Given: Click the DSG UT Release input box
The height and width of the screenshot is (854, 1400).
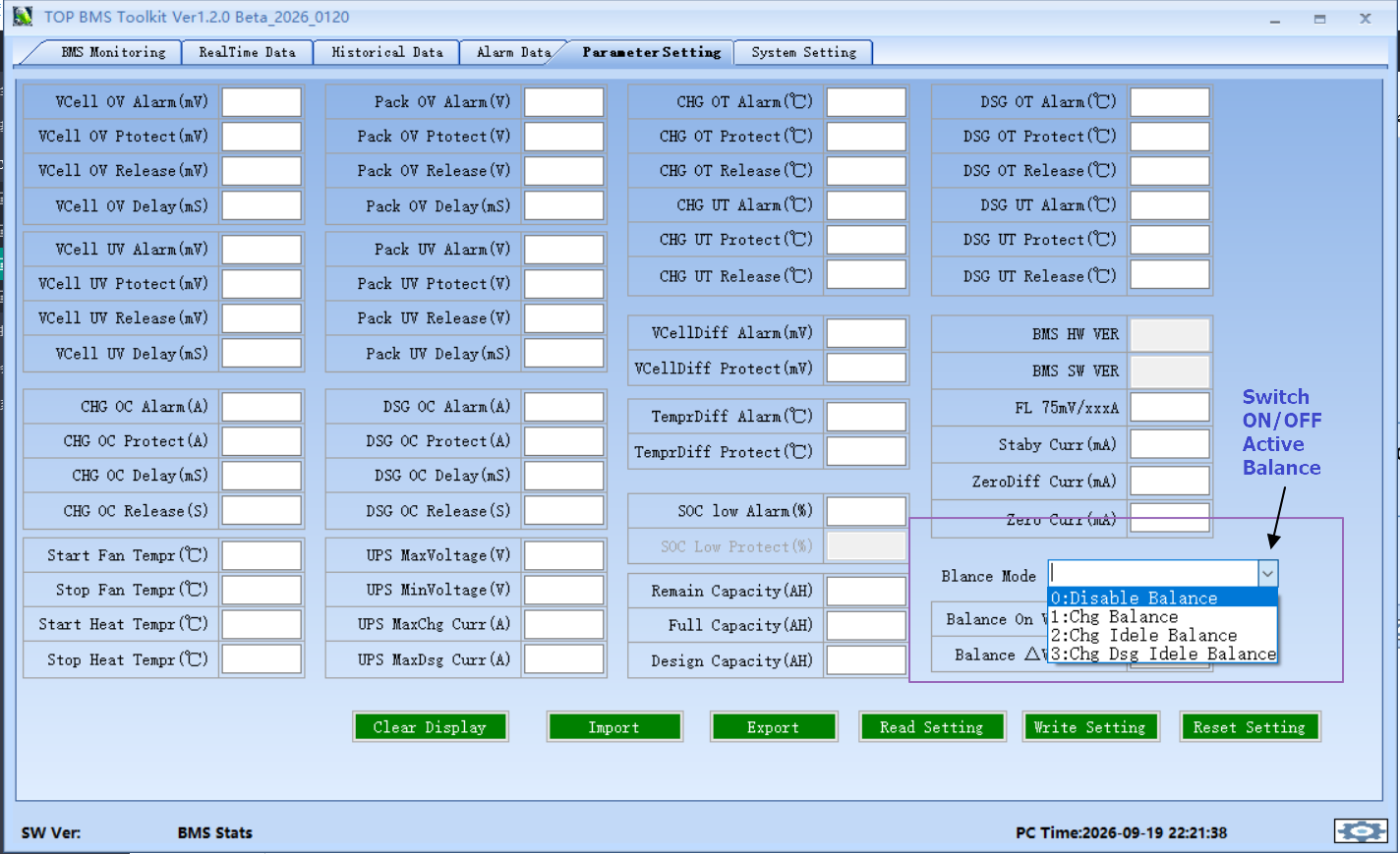Looking at the screenshot, I should (x=1170, y=274).
